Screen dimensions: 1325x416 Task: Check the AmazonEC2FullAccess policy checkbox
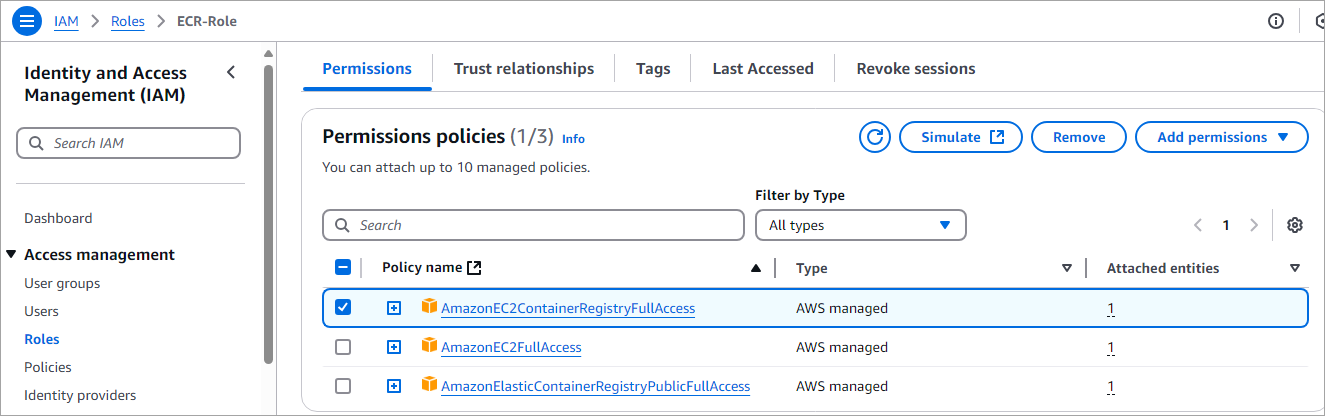[x=343, y=347]
